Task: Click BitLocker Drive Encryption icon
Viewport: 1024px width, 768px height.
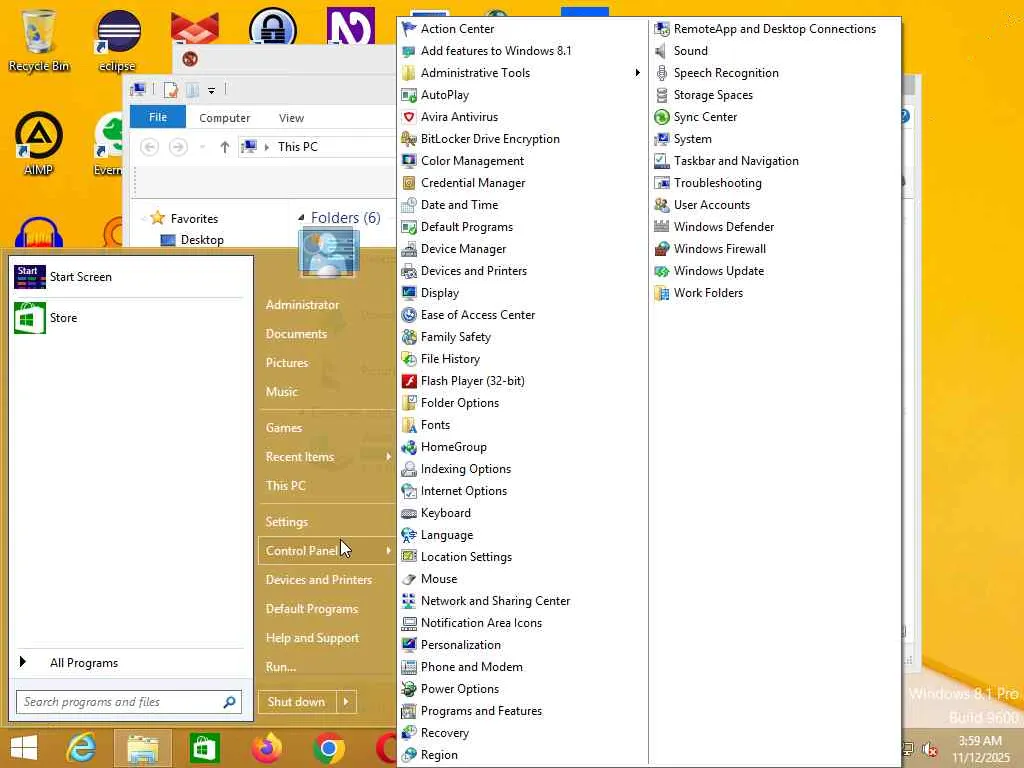Action: click(409, 139)
